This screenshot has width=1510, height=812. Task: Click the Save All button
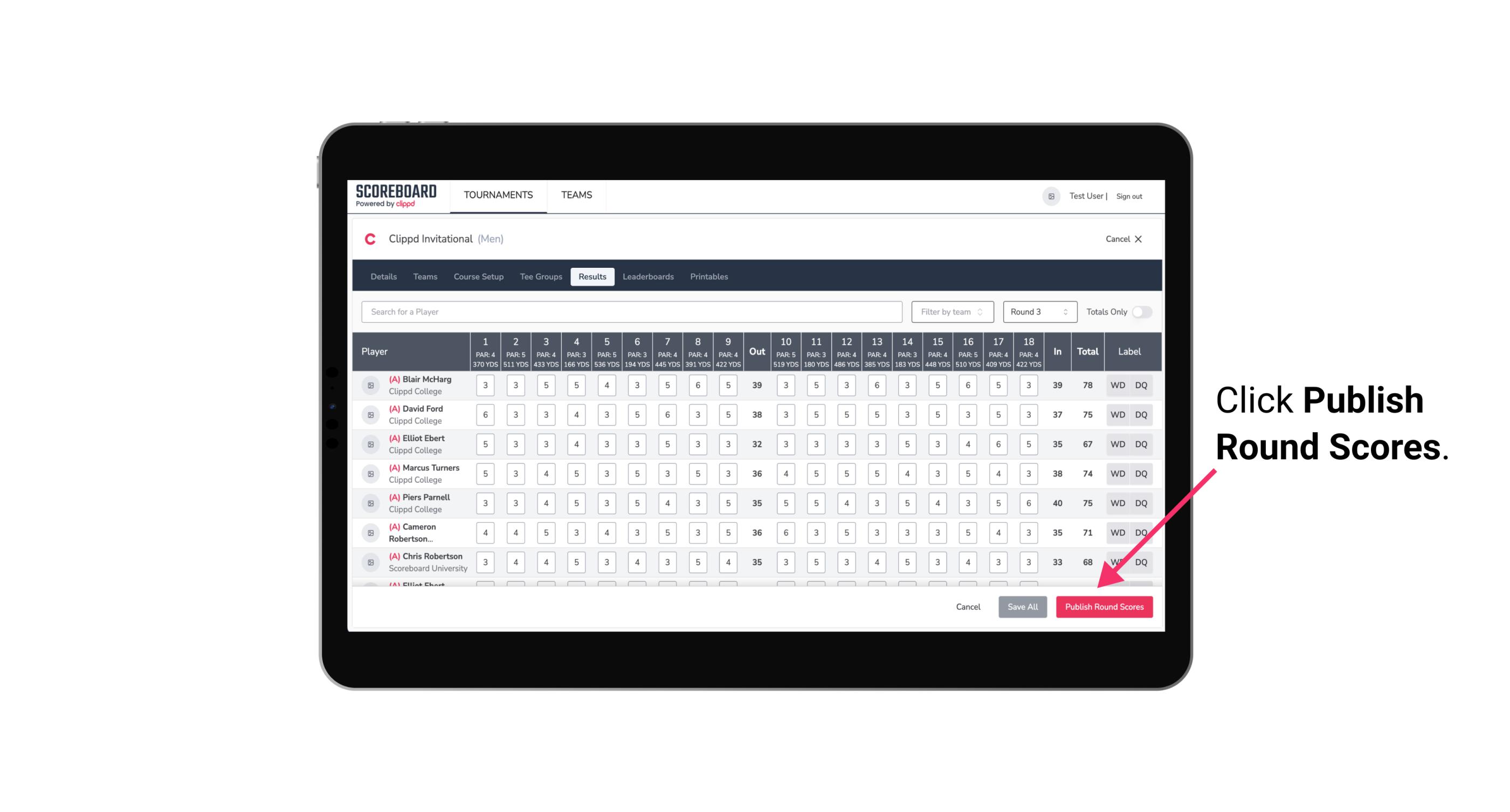point(1023,607)
